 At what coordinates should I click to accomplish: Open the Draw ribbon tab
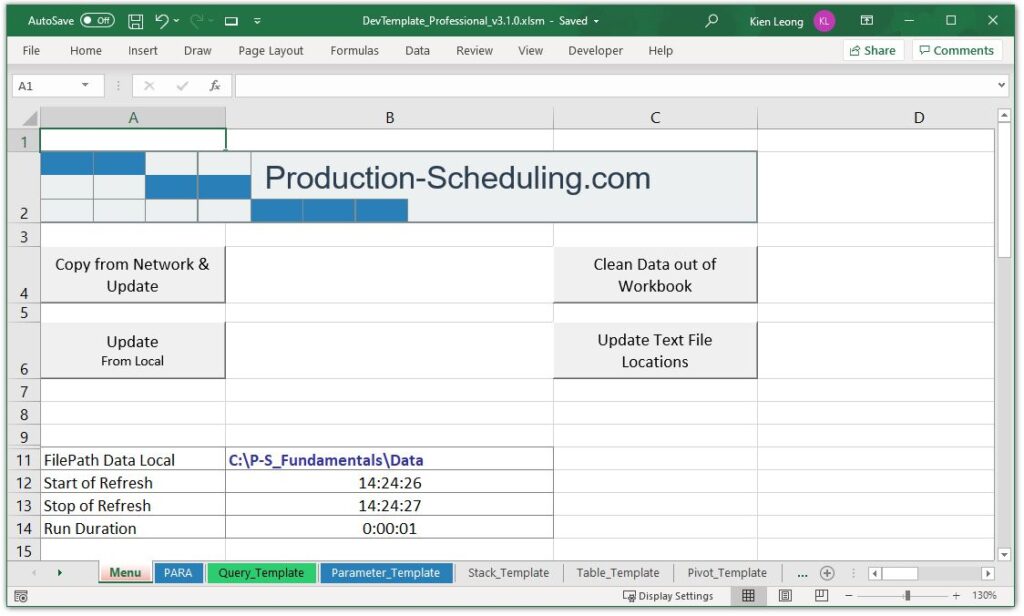(x=197, y=50)
